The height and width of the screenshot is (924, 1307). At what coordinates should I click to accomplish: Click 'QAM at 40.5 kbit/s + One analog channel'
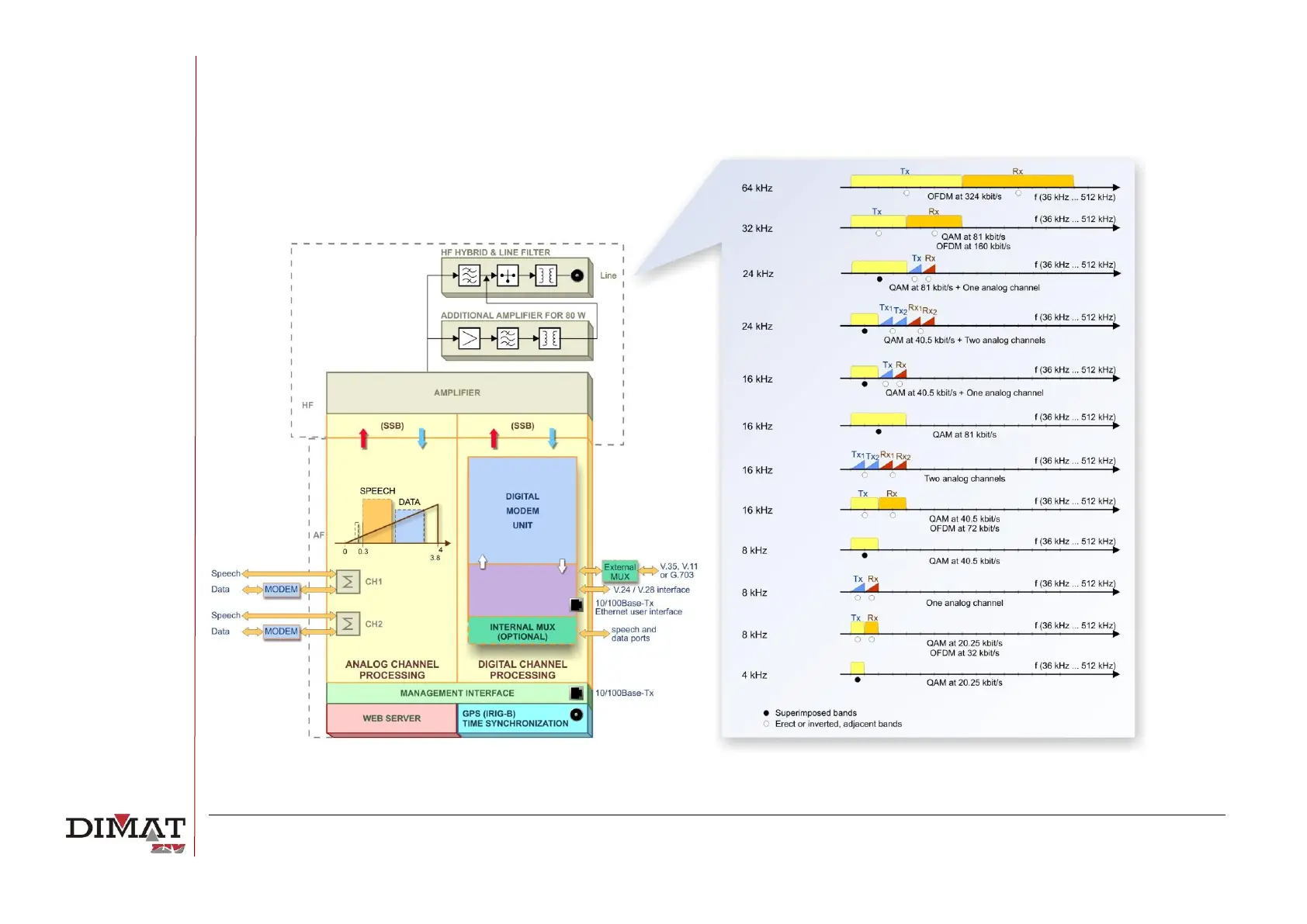[964, 393]
